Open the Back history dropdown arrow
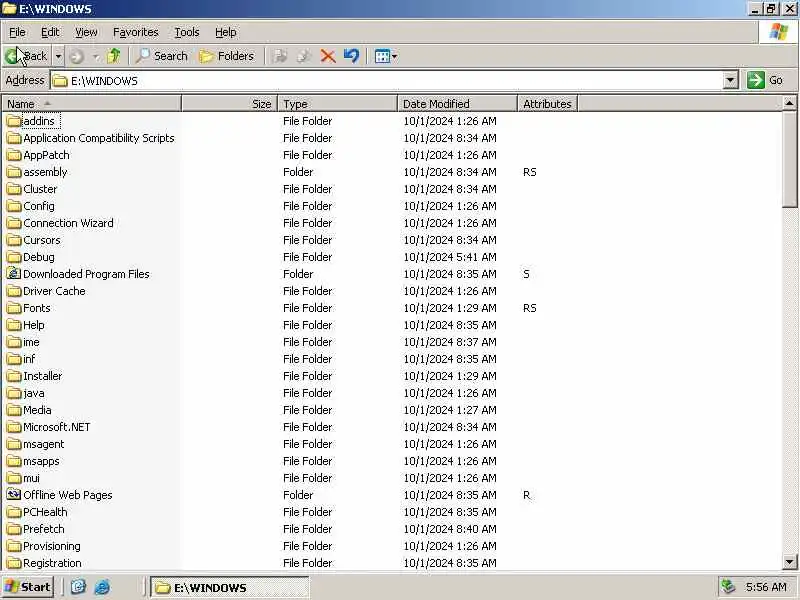800x600 pixels. tap(59, 56)
